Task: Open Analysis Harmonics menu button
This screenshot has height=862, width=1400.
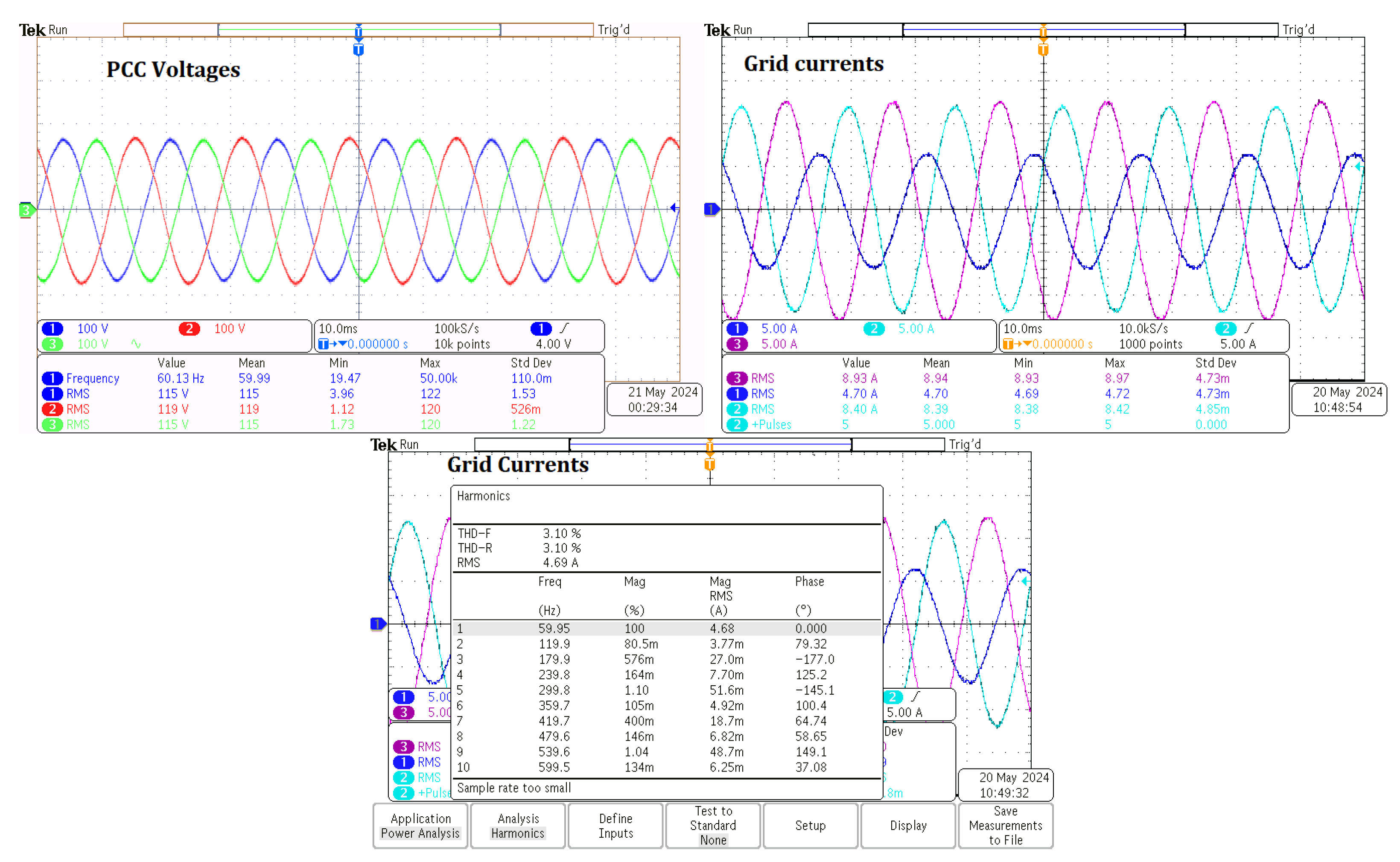Action: click(517, 826)
